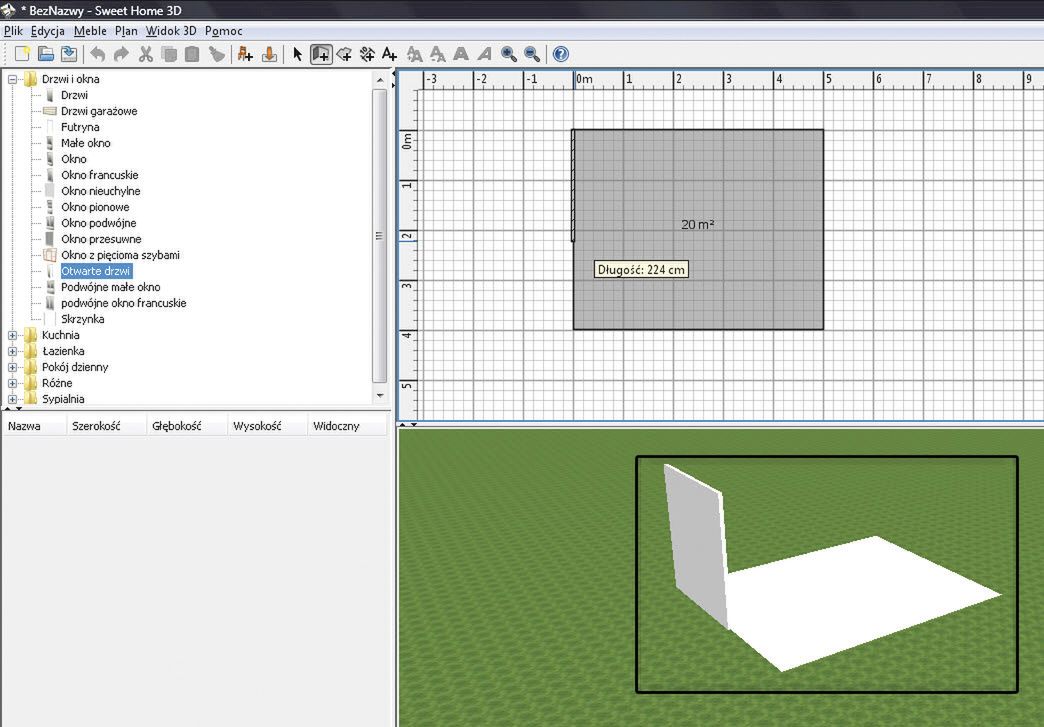Expand the Kuchnia category

coord(13,335)
